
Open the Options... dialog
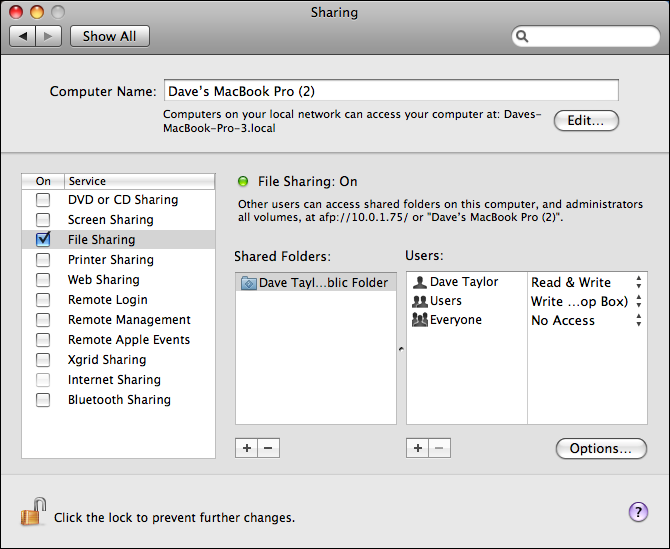pyautogui.click(x=601, y=449)
